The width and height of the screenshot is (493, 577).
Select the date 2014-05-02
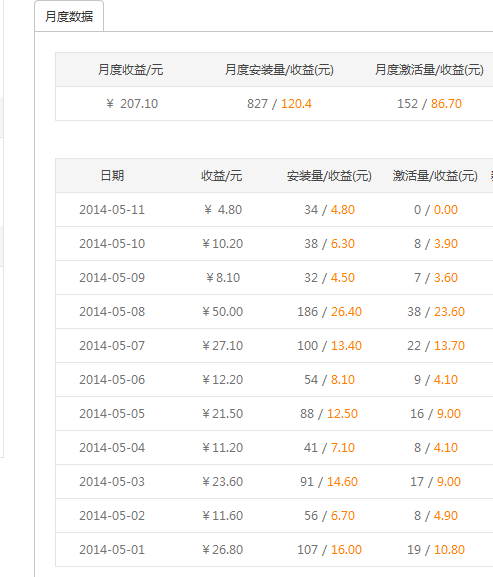tap(112, 516)
